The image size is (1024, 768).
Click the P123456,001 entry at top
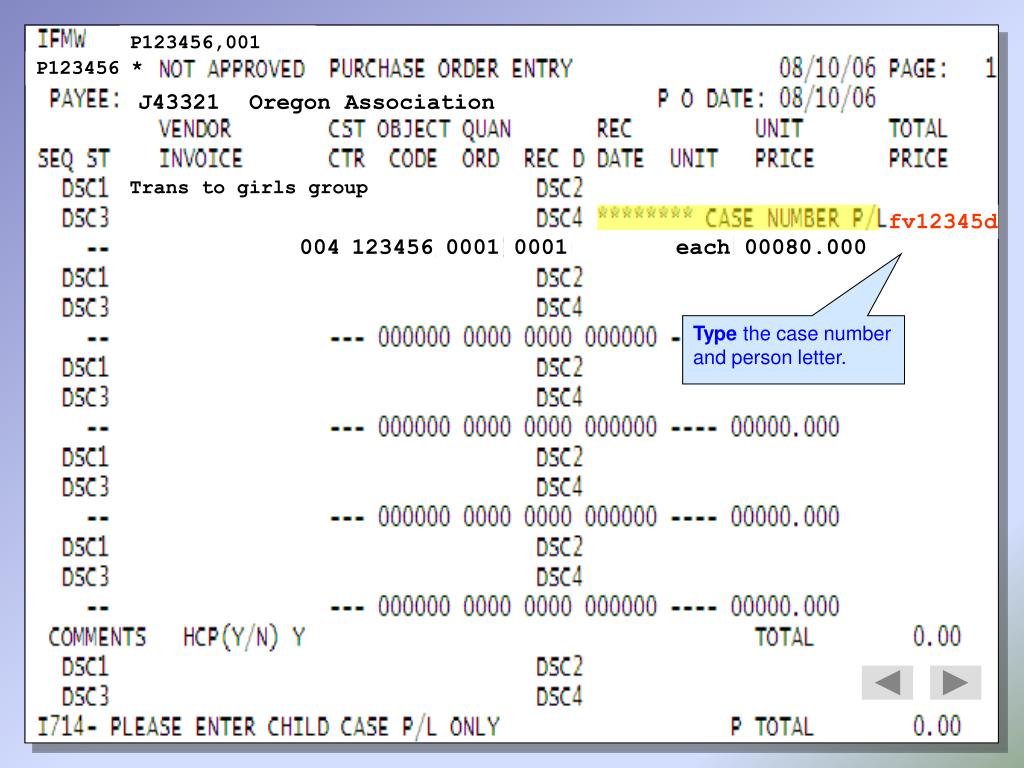click(x=195, y=42)
